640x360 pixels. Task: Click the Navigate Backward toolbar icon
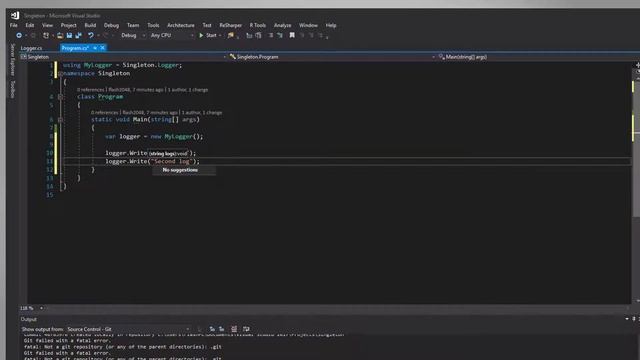click(19, 36)
